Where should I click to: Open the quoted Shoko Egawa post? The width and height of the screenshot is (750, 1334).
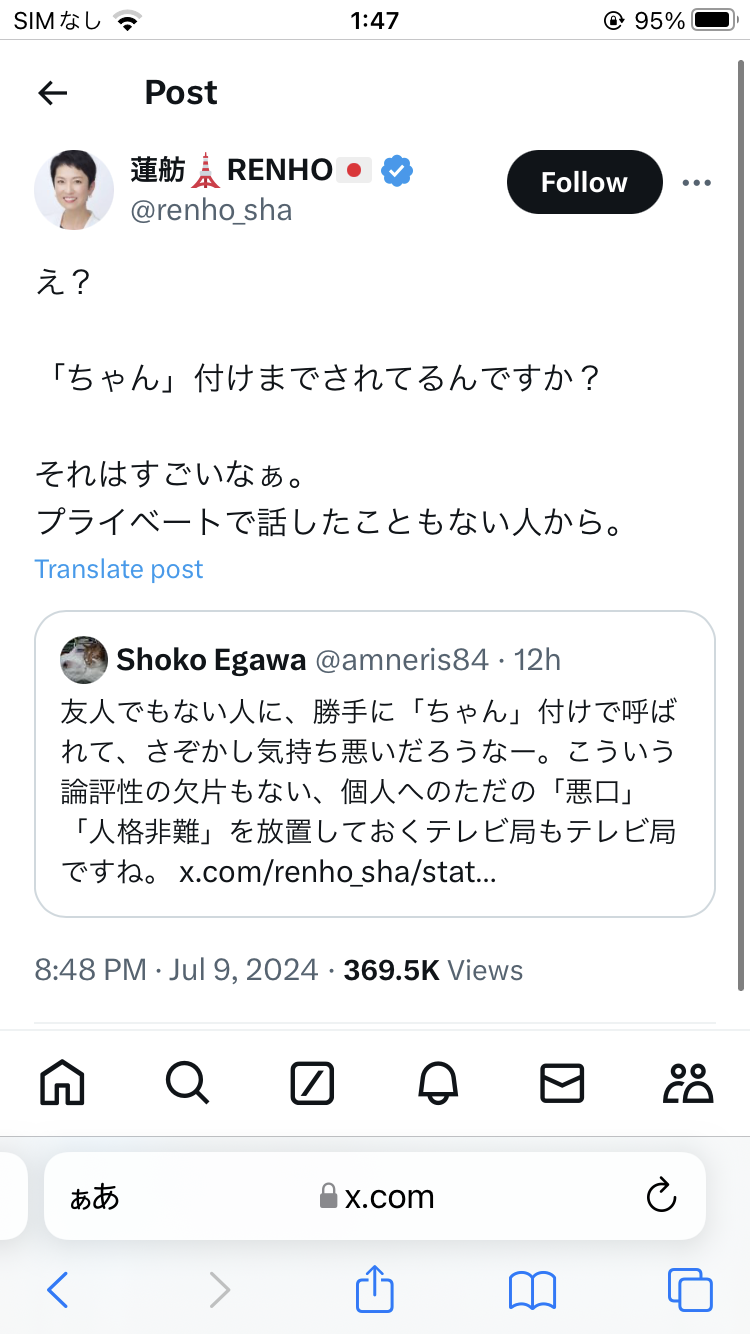click(x=375, y=764)
